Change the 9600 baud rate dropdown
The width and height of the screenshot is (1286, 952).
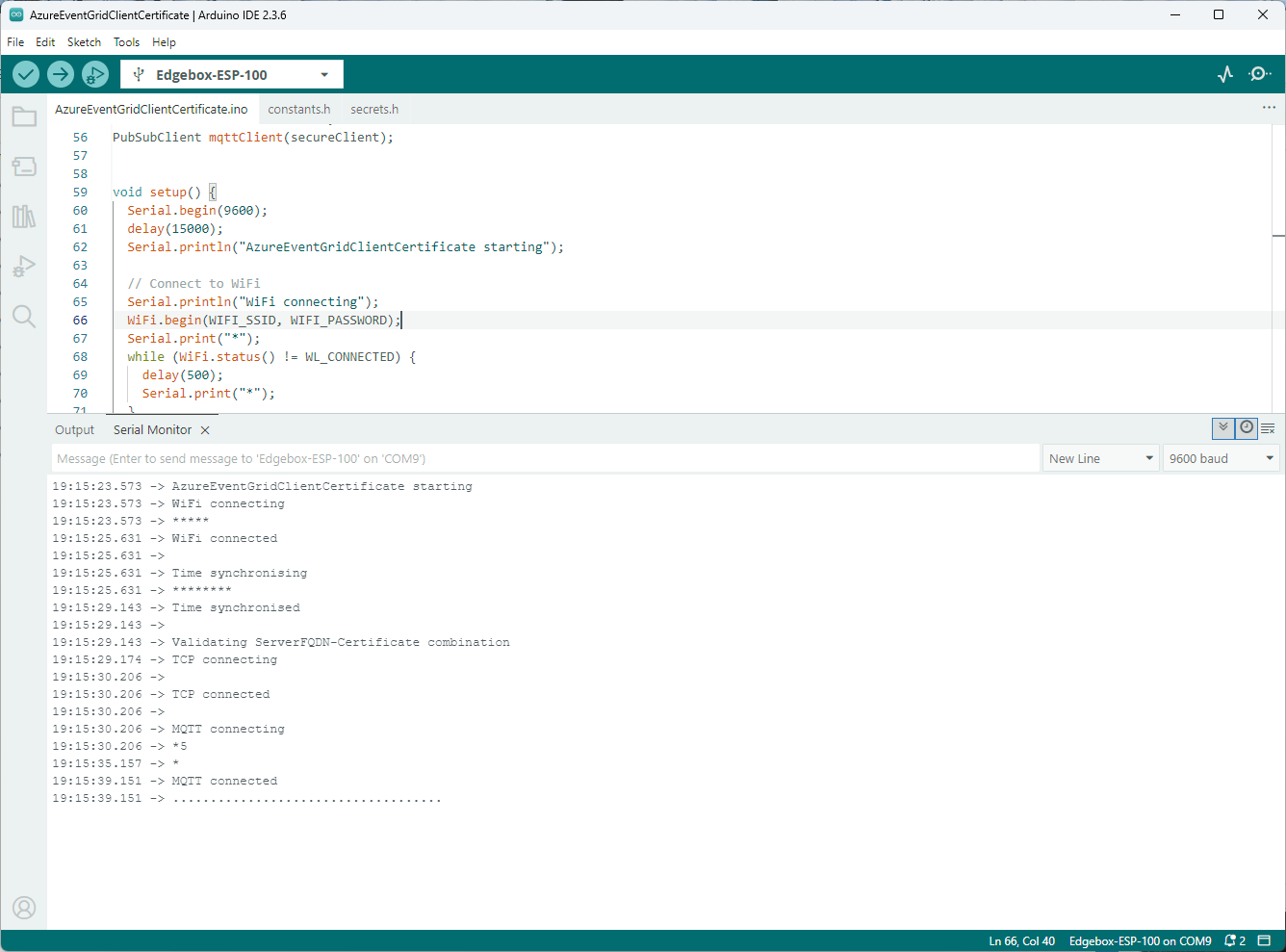coord(1221,458)
